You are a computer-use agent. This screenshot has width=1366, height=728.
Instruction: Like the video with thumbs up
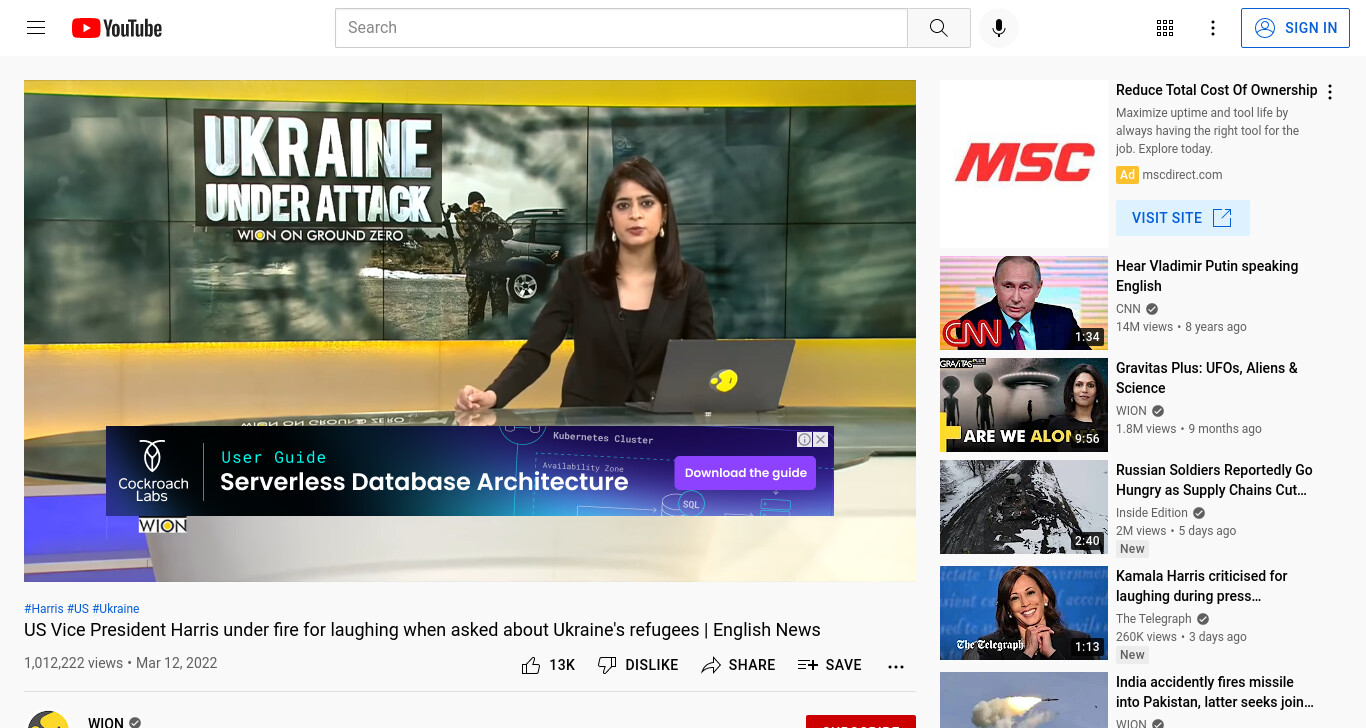[x=548, y=665]
